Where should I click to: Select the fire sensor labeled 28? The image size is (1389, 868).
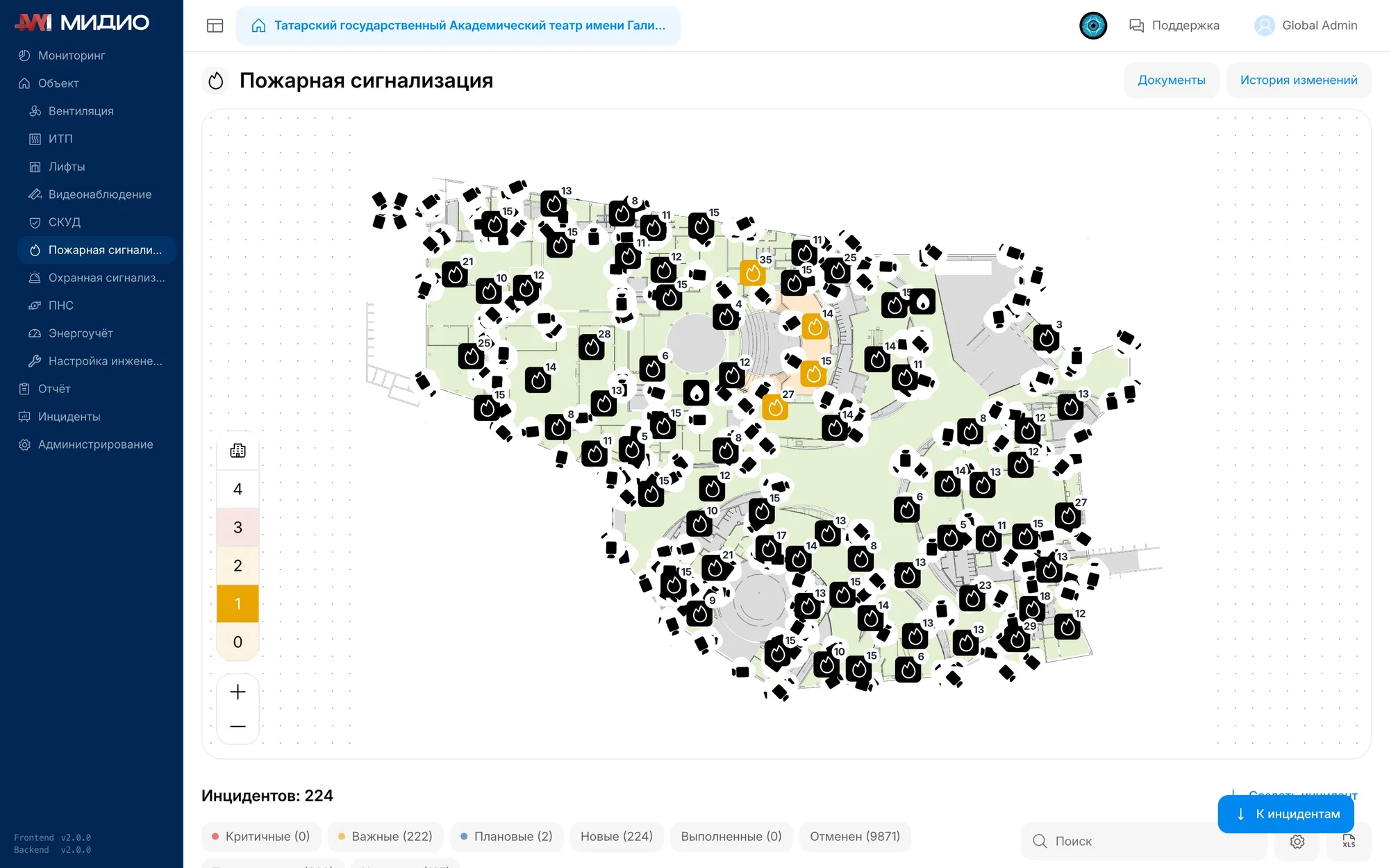[591, 347]
